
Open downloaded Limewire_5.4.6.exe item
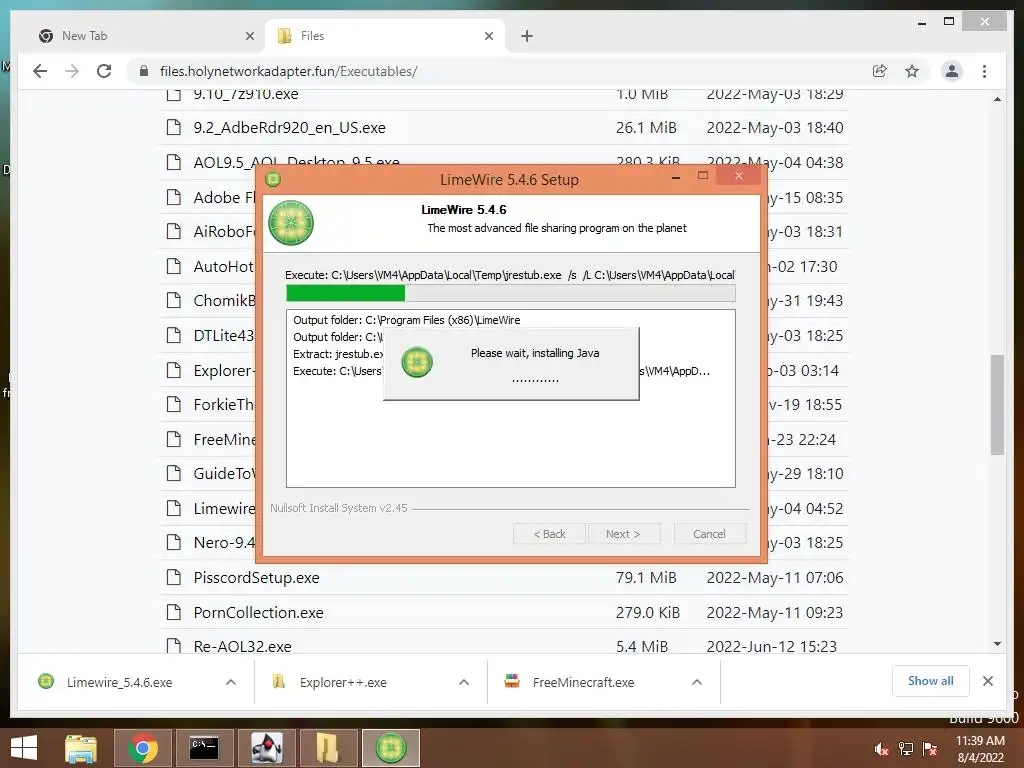(119, 682)
